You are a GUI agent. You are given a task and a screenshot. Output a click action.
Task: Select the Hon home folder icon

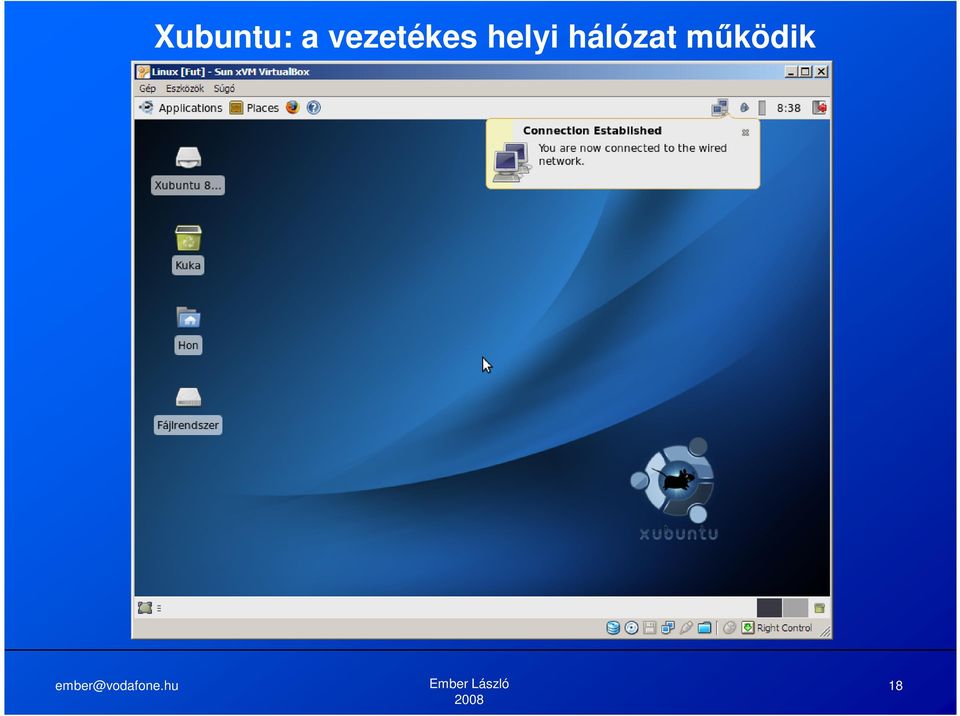tap(188, 330)
